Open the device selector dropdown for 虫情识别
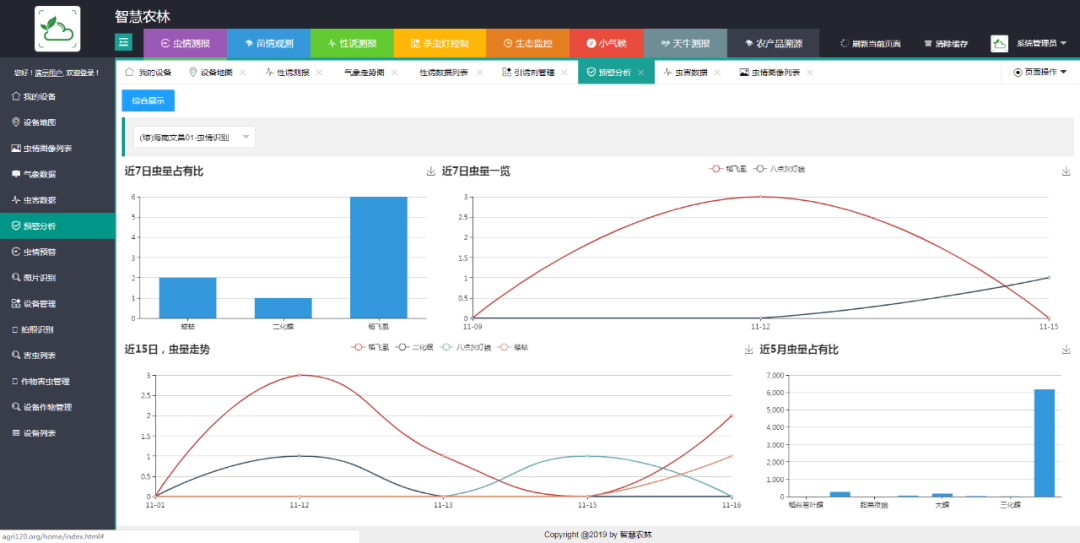This screenshot has width=1080, height=543. point(194,137)
